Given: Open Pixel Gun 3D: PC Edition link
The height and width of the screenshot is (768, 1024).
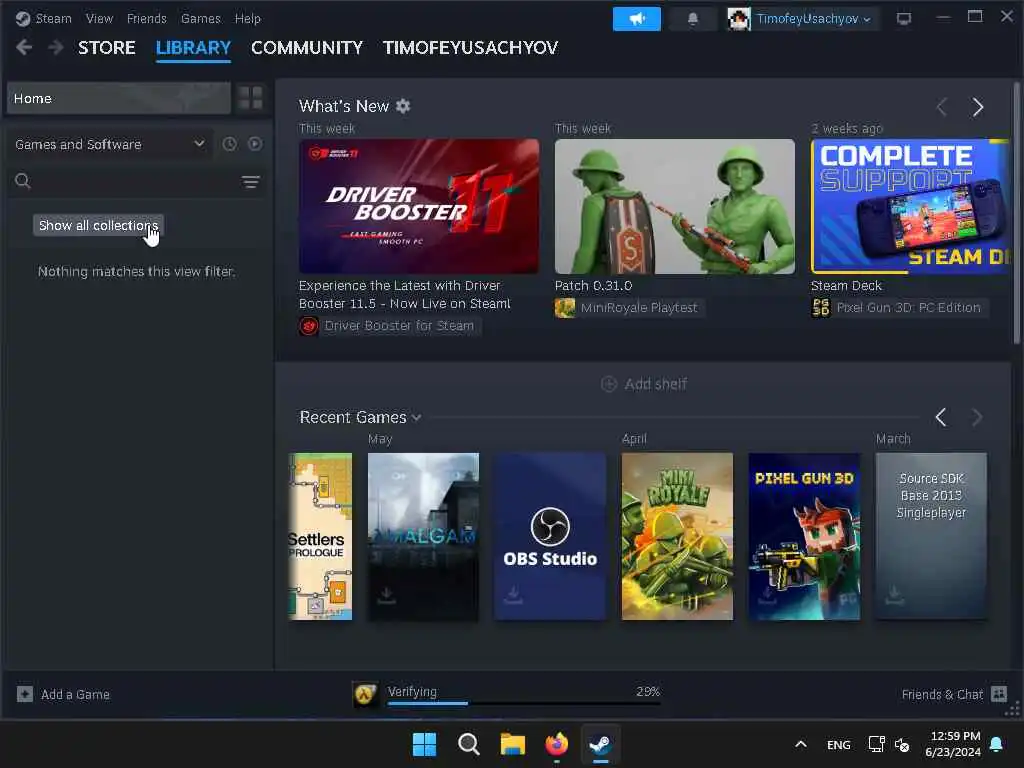Looking at the screenshot, I should 908,308.
